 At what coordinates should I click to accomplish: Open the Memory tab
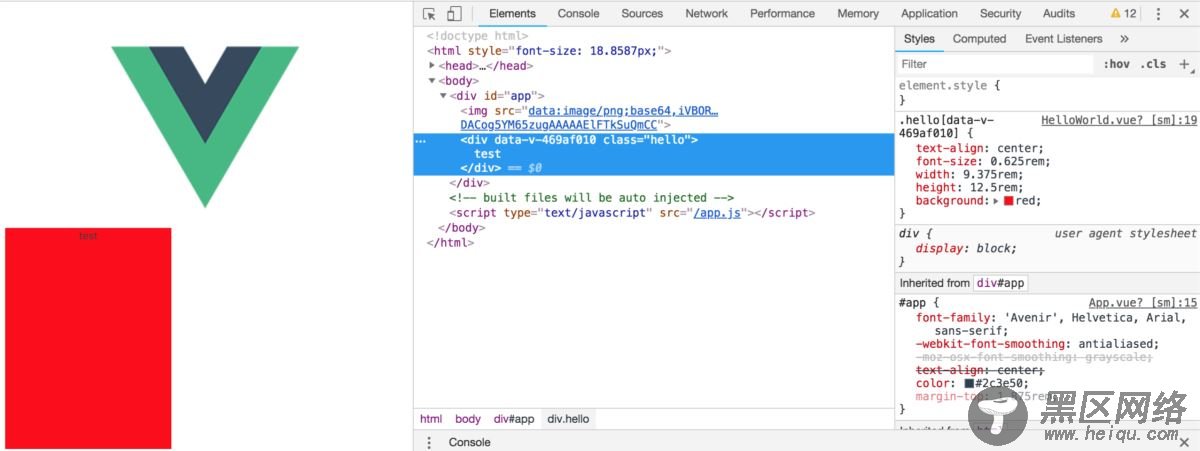tap(858, 14)
